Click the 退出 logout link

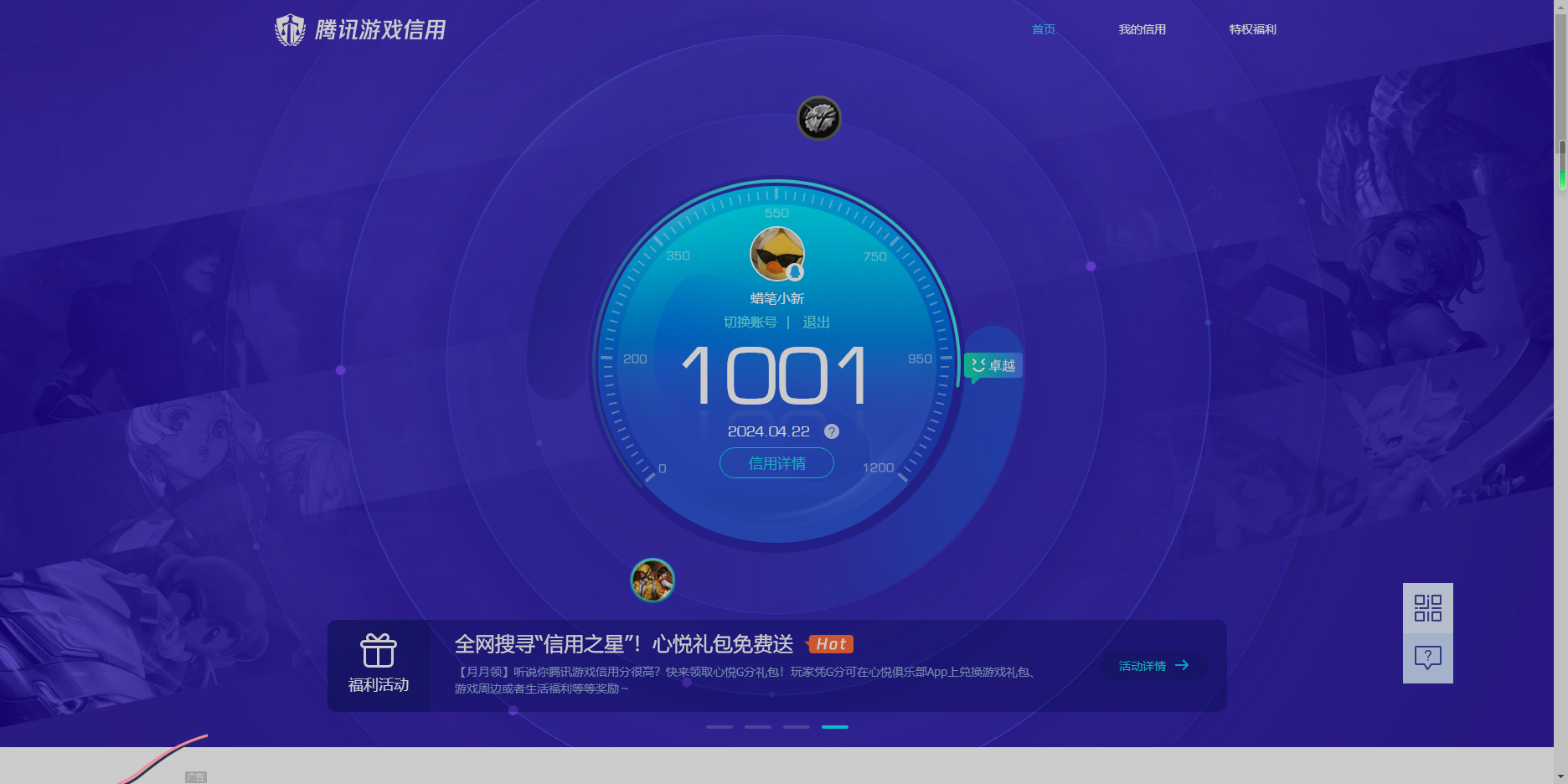(816, 322)
